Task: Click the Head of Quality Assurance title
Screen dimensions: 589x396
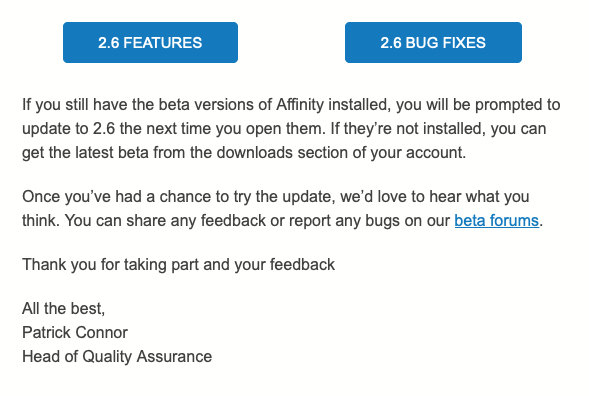Action: 117,357
